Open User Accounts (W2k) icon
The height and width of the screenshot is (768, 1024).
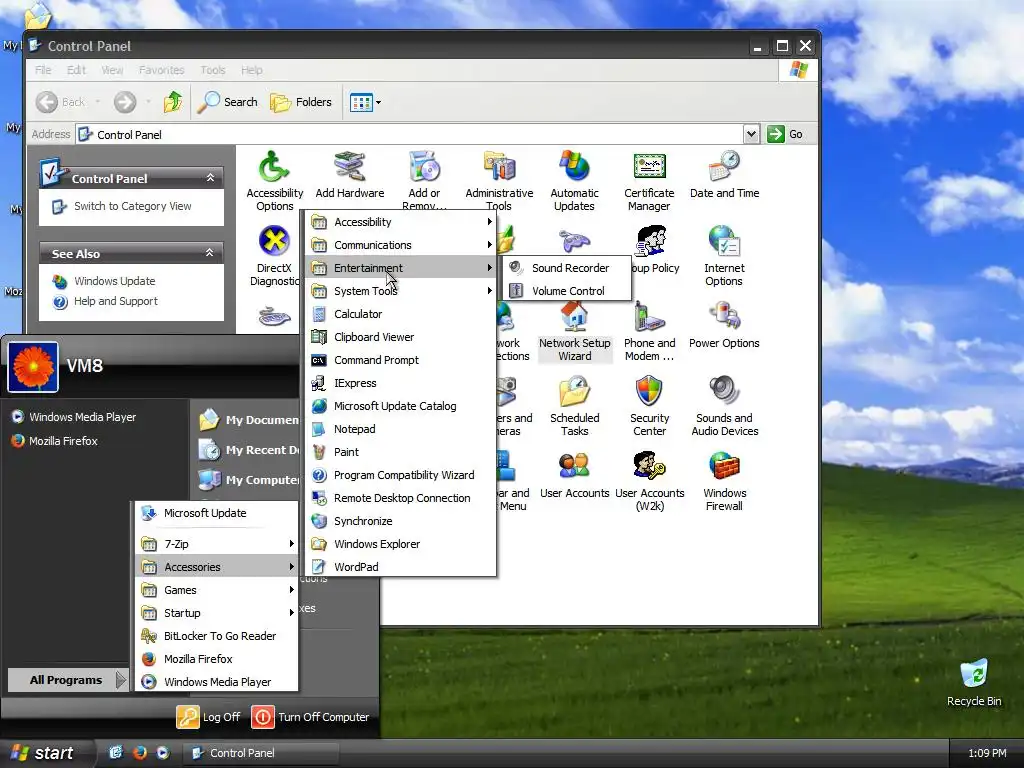(649, 481)
